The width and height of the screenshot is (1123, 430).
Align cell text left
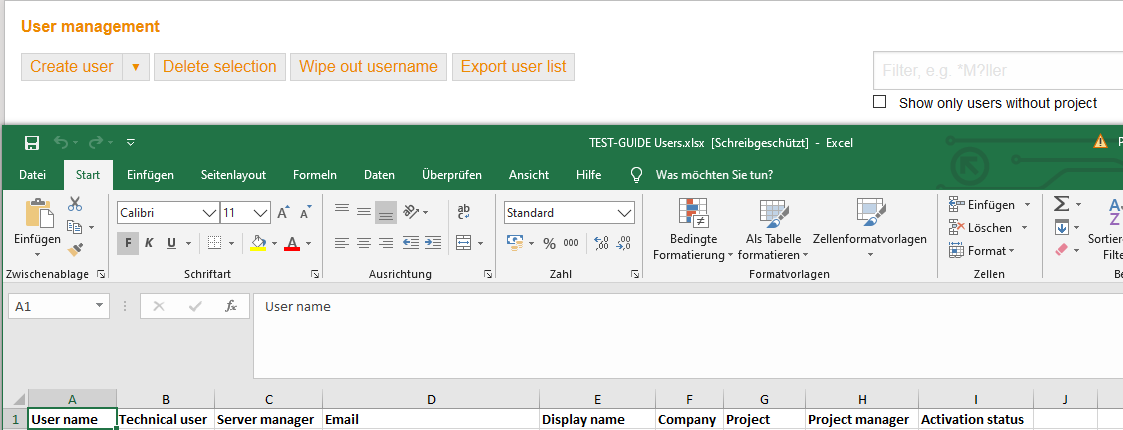point(342,243)
